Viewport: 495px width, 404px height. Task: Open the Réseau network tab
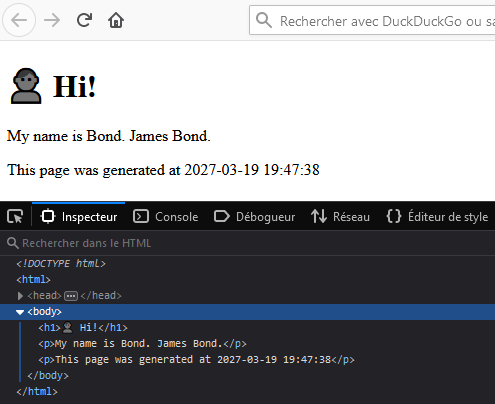[x=340, y=217]
